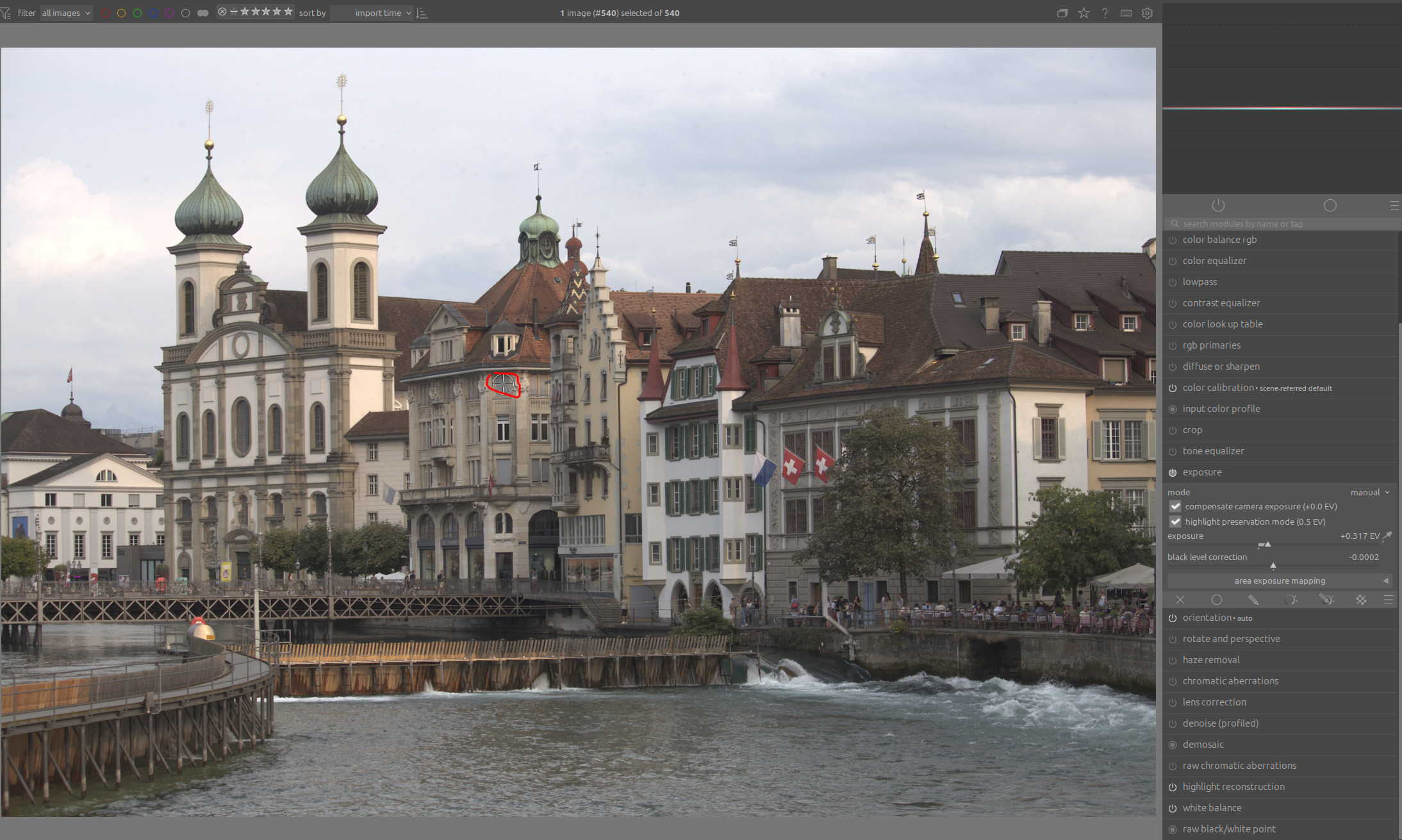1402x840 pixels.
Task: Toggle the sort order direction icon
Action: point(422,13)
